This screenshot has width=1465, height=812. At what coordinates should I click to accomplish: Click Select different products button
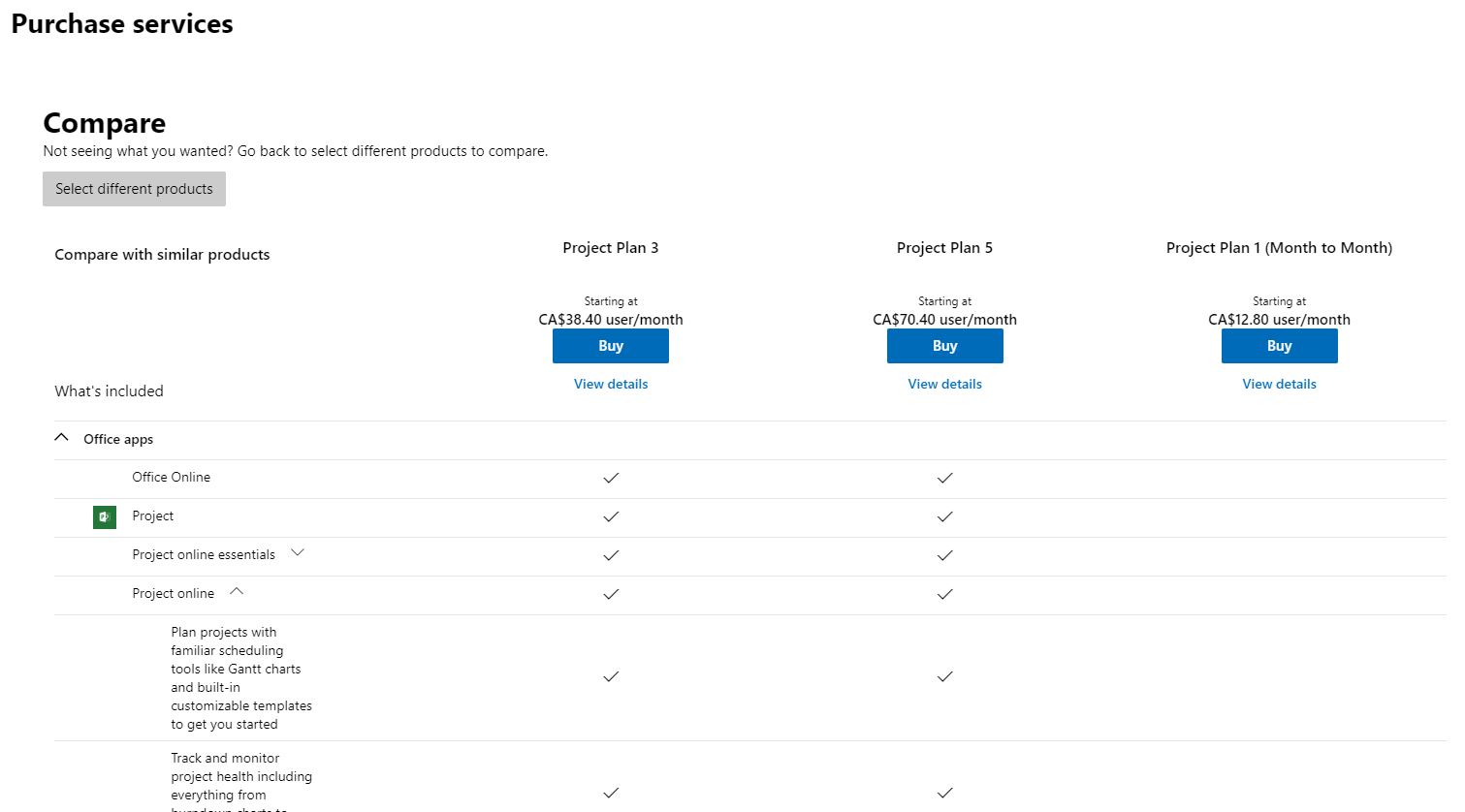pyautogui.click(x=134, y=189)
